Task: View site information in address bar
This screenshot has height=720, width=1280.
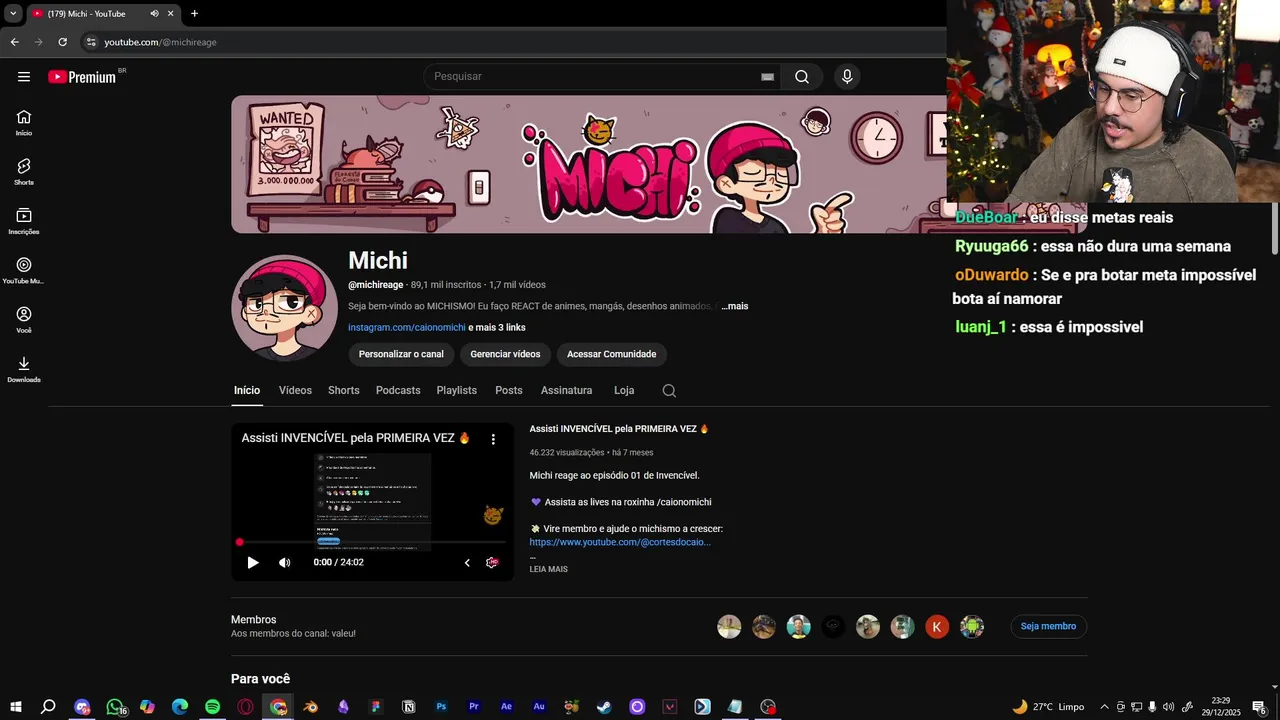Action: coord(91,42)
